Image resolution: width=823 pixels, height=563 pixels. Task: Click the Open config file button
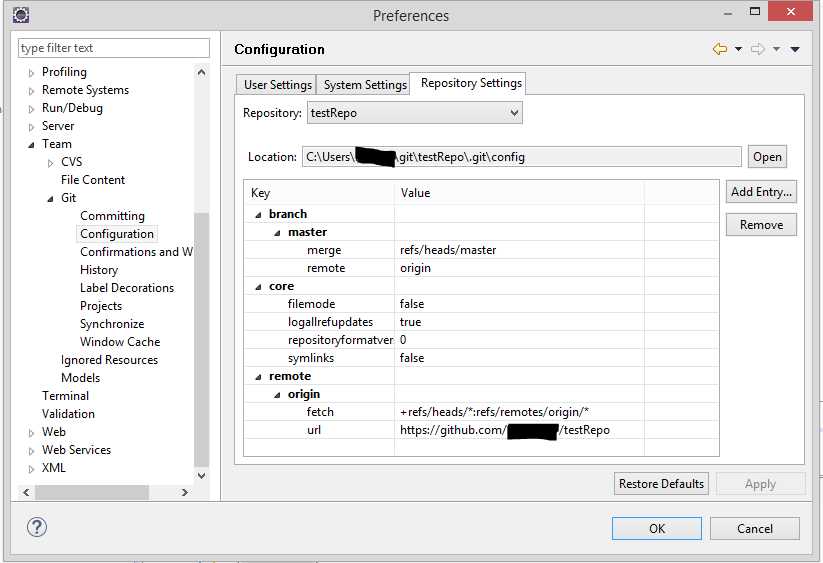click(767, 157)
